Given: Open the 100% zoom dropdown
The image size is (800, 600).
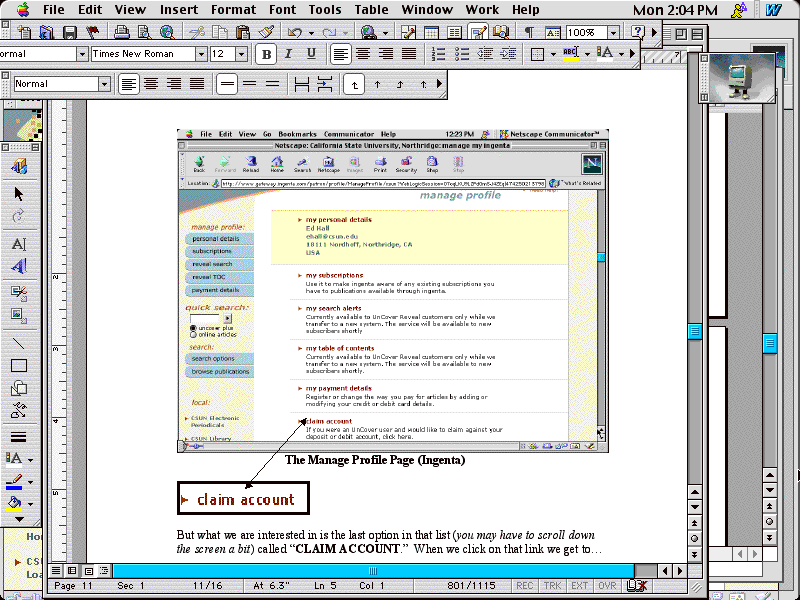Looking at the screenshot, I should (x=613, y=33).
